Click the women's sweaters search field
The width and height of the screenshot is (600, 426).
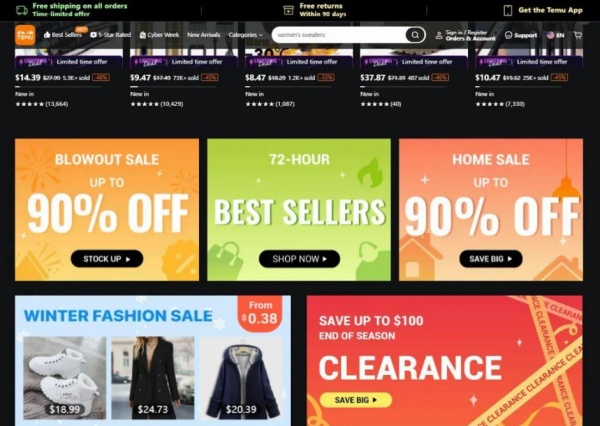(339, 35)
